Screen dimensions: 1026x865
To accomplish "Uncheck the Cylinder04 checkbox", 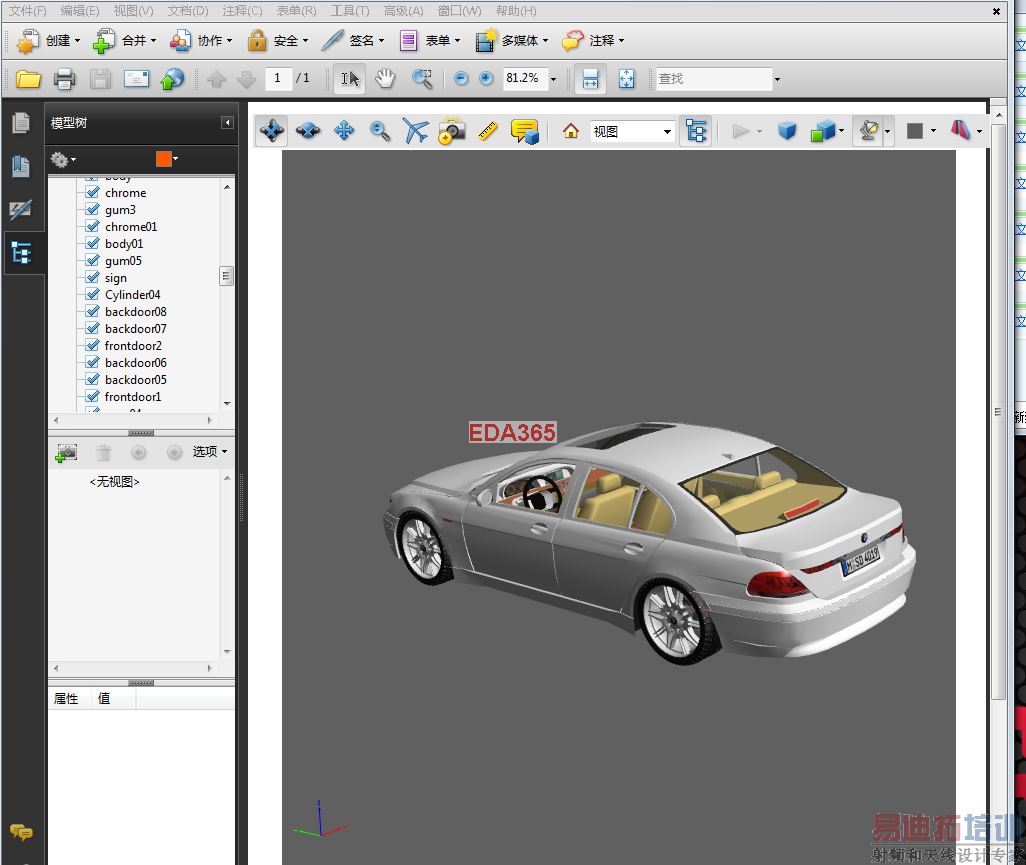I will coord(92,295).
